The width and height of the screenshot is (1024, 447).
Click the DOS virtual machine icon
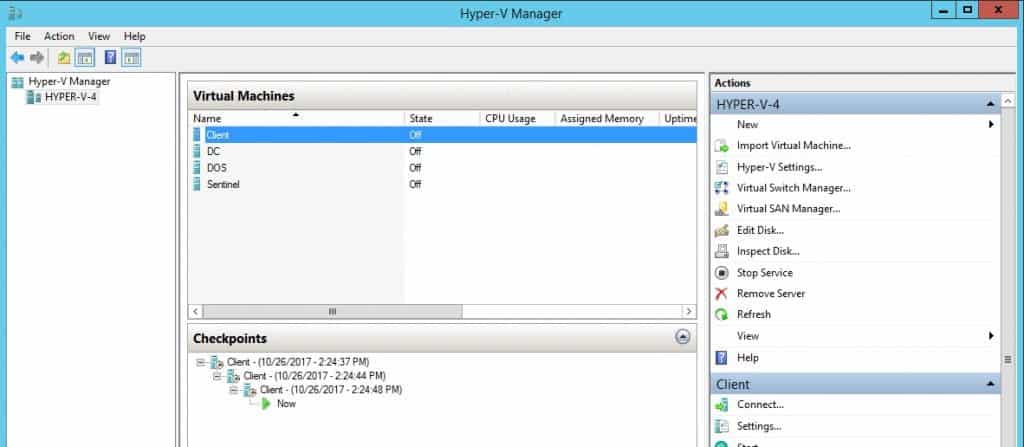[197, 167]
